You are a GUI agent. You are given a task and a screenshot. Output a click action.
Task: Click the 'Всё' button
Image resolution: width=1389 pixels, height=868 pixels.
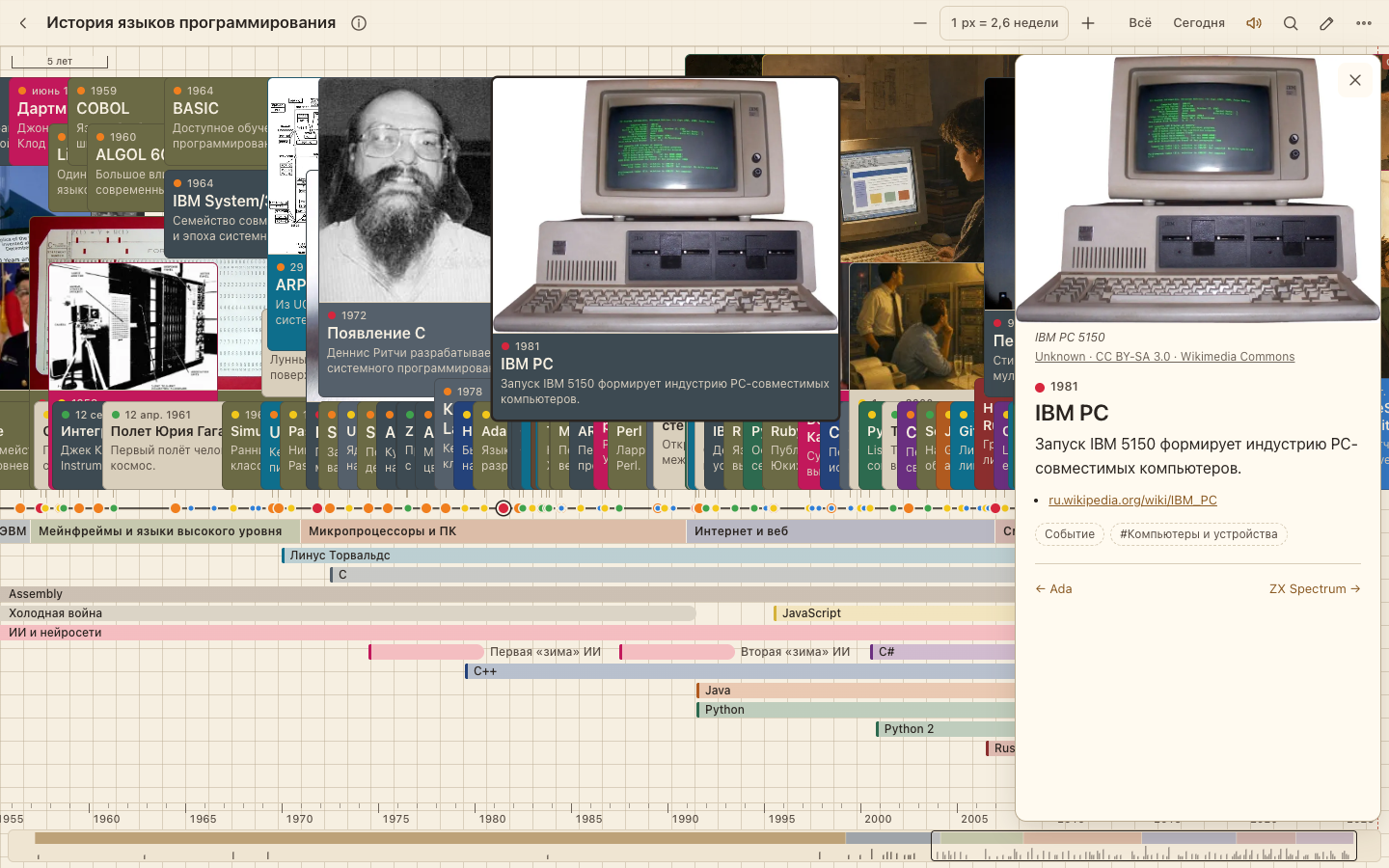point(1140,23)
